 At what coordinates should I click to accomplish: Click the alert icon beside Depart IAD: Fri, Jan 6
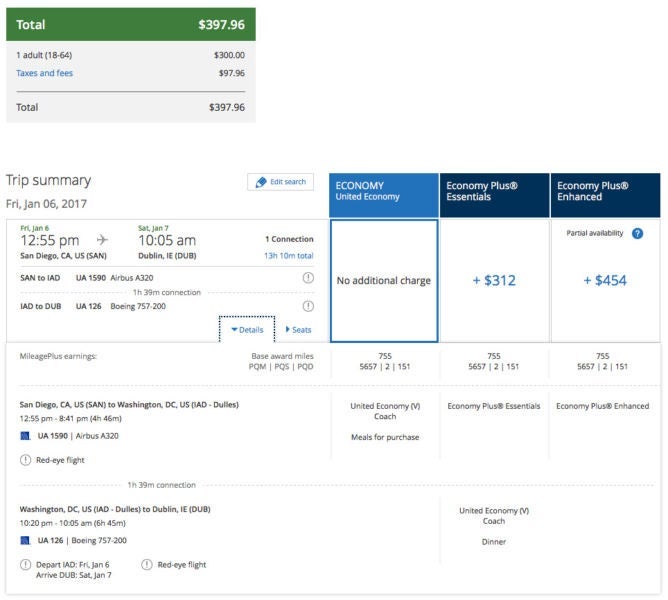25,565
